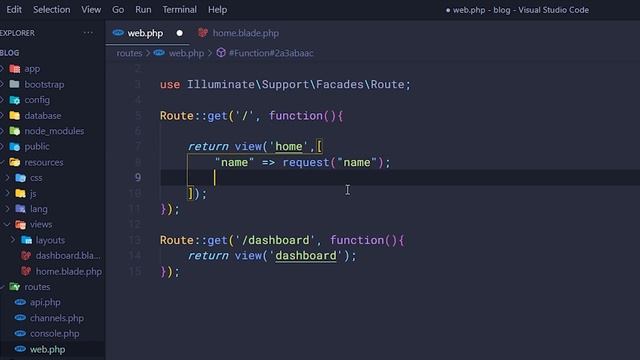Click 'dashboard' view name in code

306,256
